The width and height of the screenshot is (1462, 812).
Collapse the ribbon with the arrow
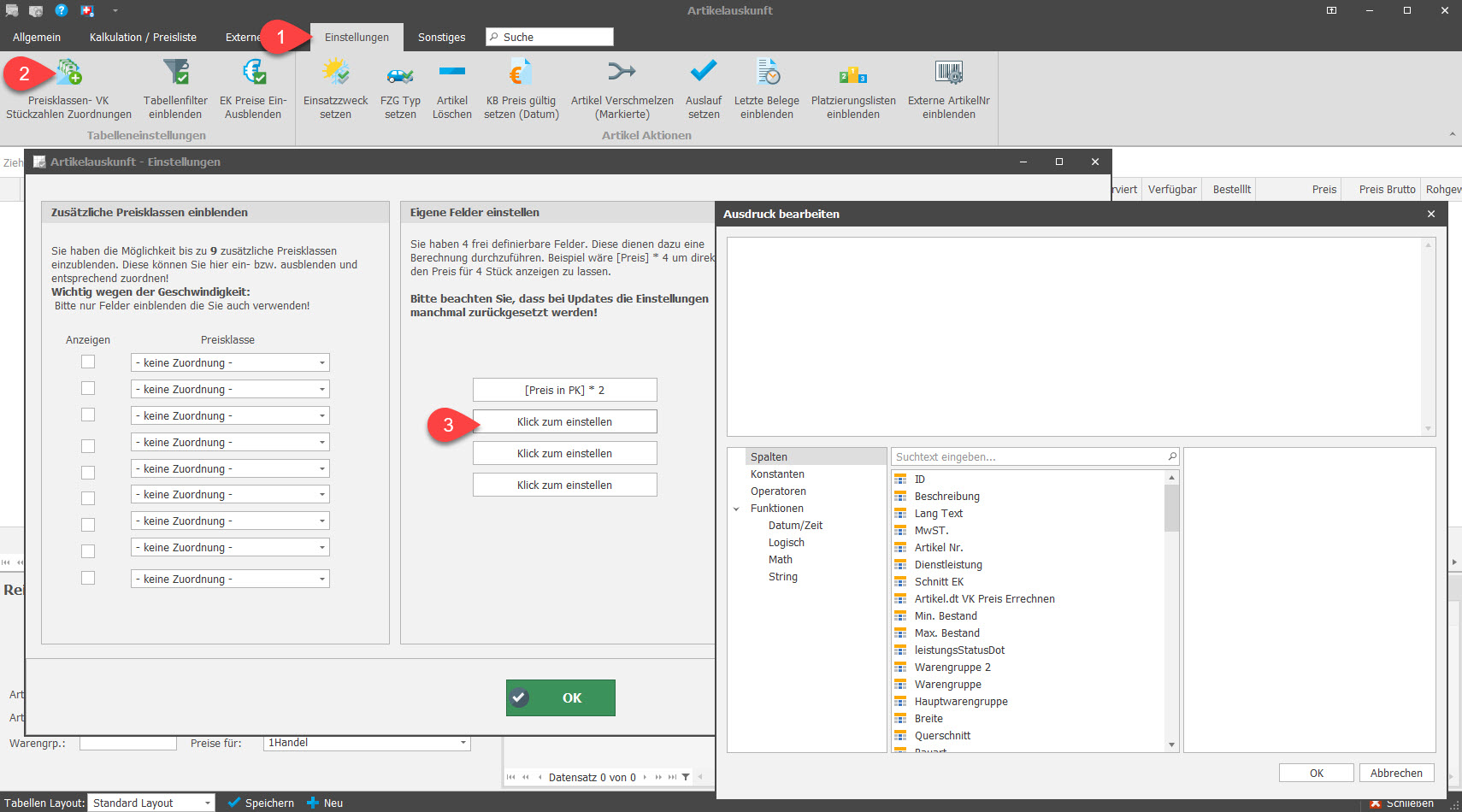coord(1452,134)
